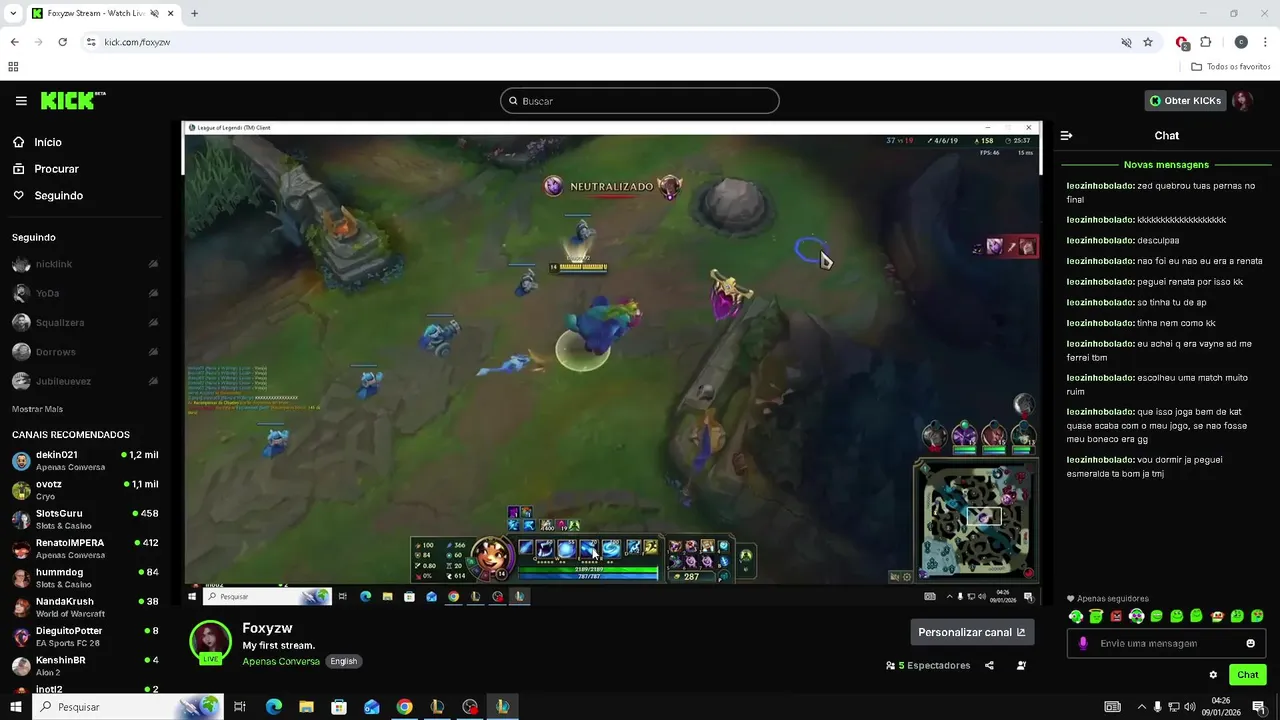1280x720 pixels.
Task: Open the emoji picker in chat input
Action: [1251, 643]
